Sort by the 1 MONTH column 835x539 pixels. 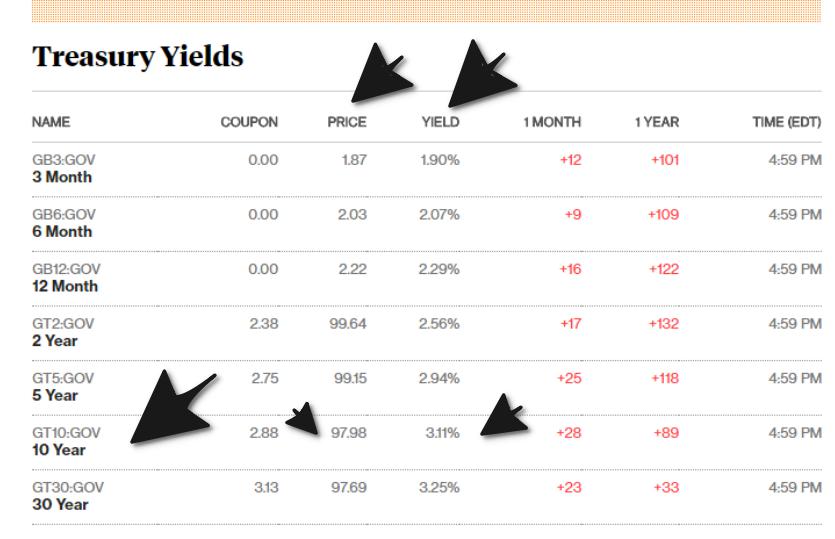(553, 122)
